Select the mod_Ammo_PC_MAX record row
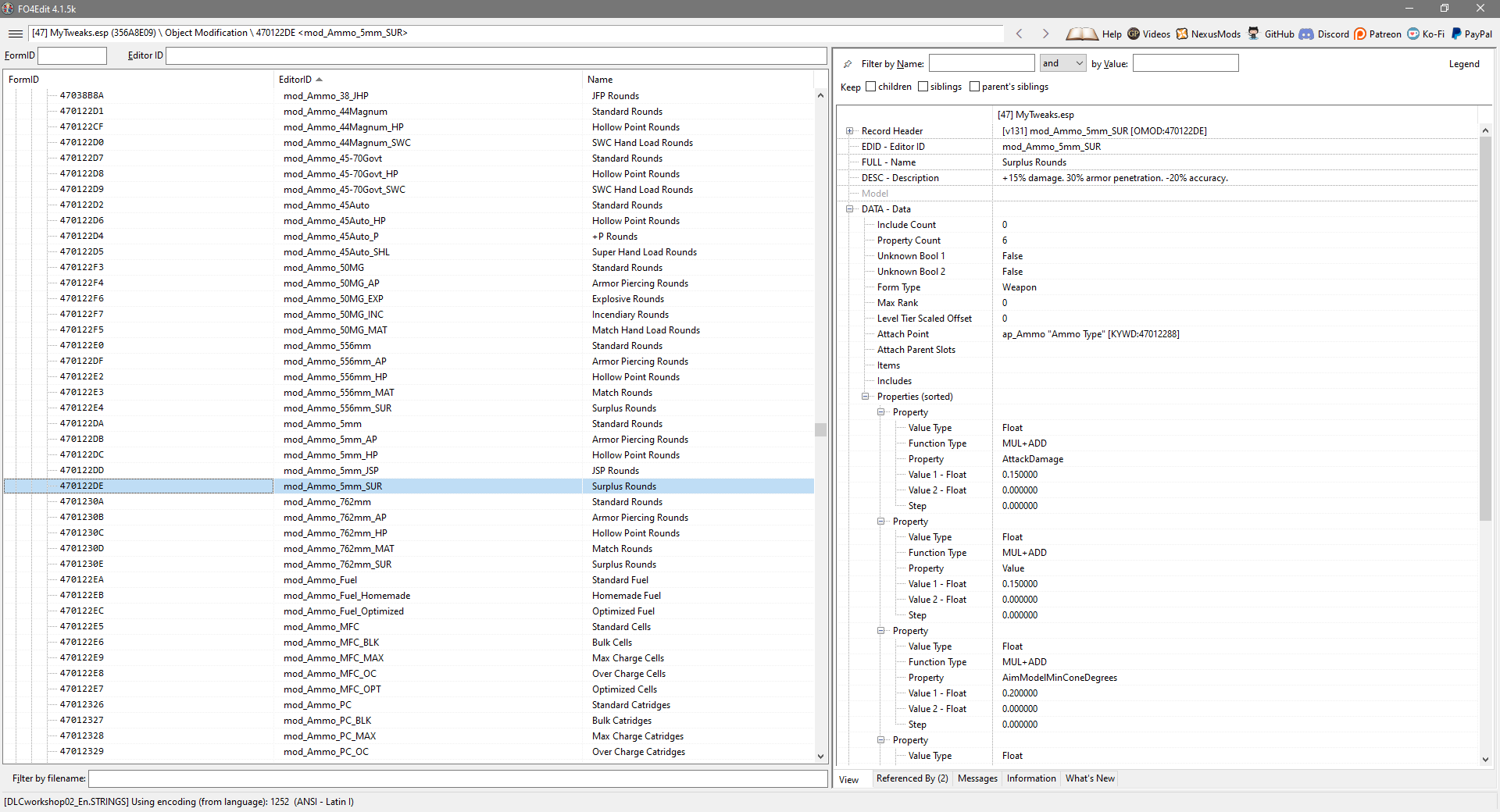The height and width of the screenshot is (812, 1500). point(409,736)
